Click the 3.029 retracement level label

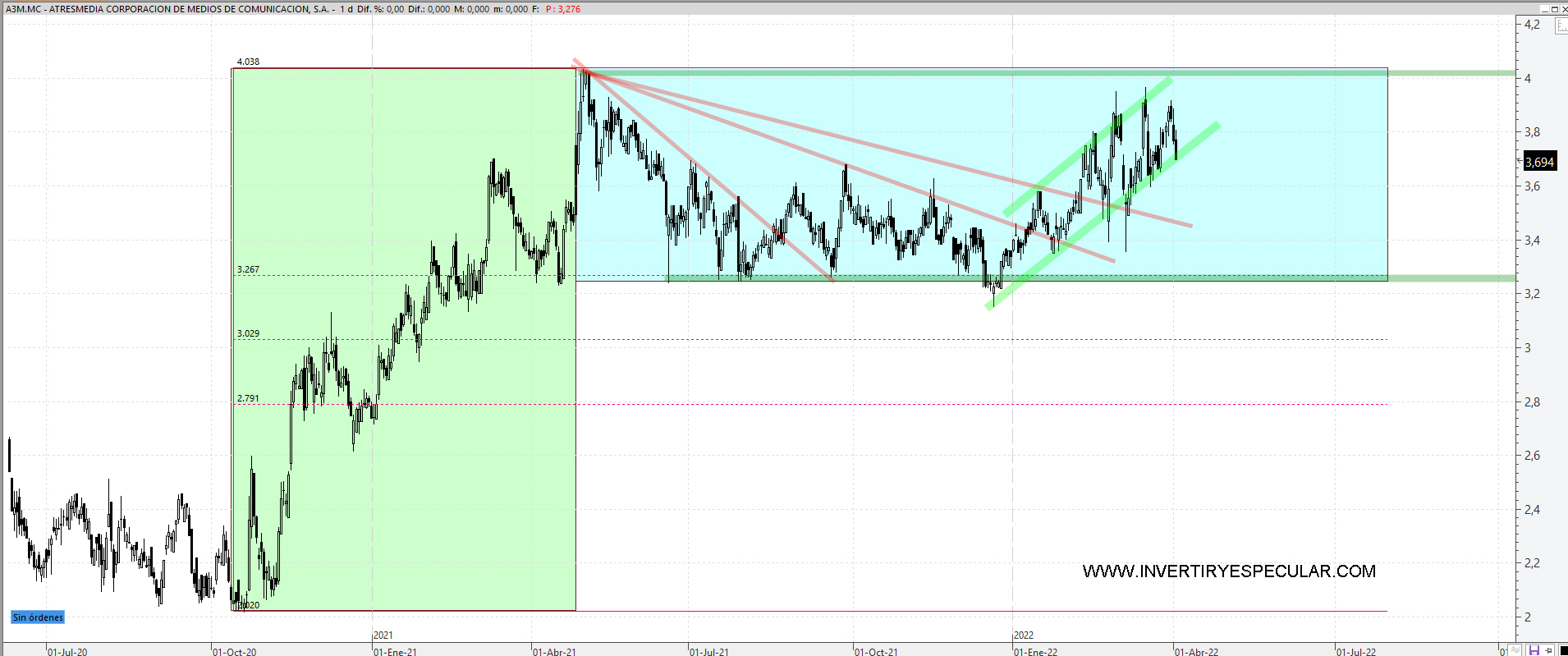248,333
